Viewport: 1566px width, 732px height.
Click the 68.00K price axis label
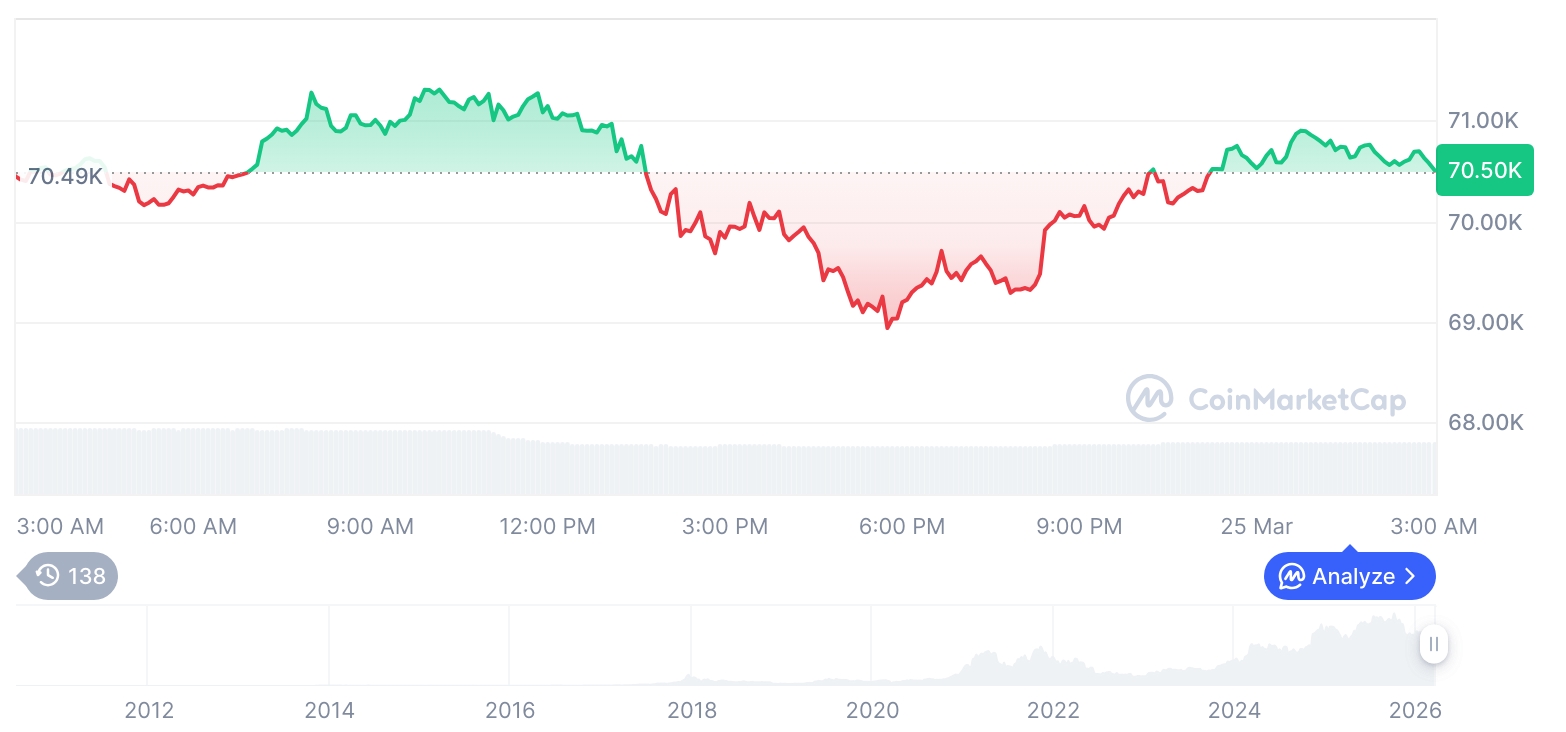(x=1485, y=423)
